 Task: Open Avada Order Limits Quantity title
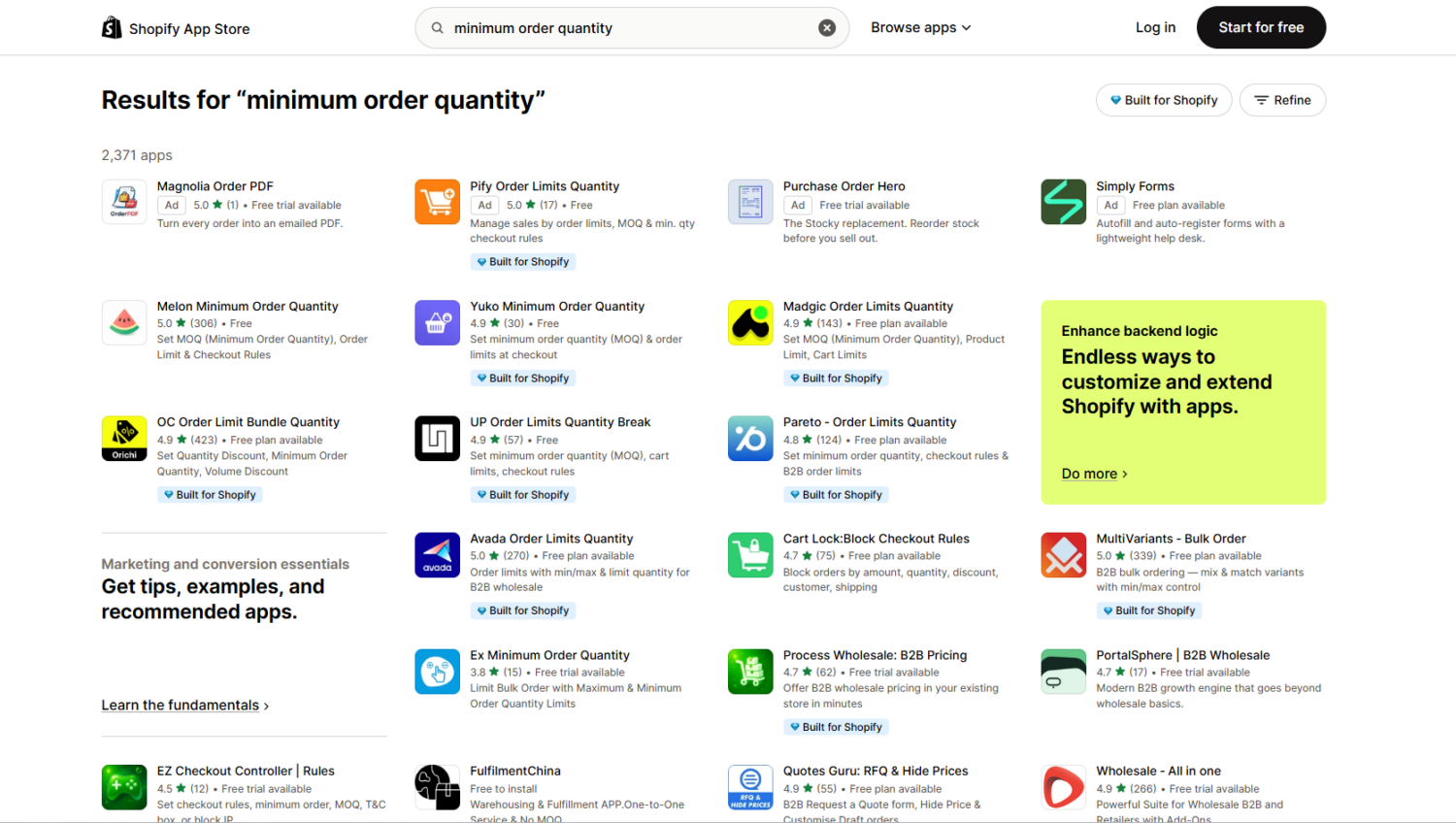pos(551,539)
